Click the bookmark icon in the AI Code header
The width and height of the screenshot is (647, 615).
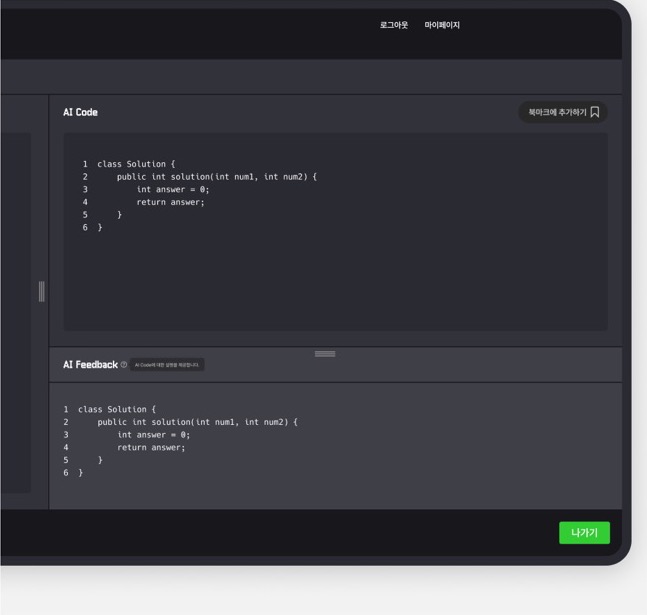tap(595, 112)
